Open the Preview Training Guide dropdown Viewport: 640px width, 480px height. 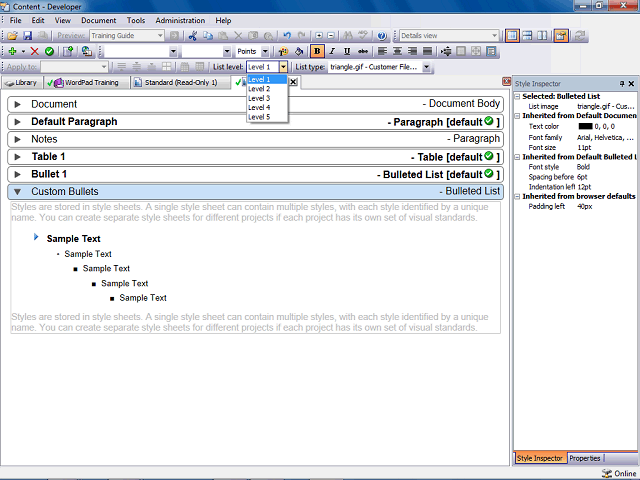(x=160, y=36)
